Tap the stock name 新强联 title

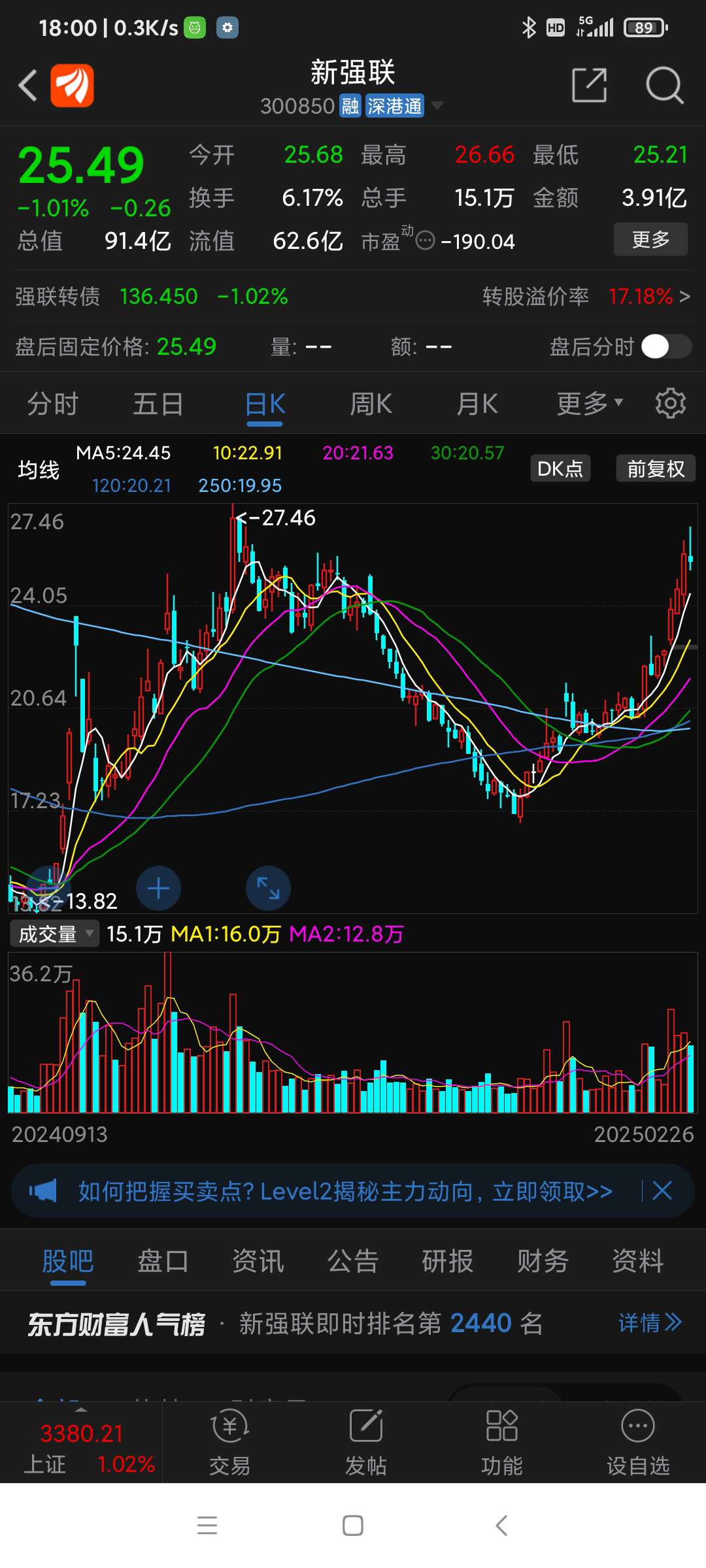[353, 72]
